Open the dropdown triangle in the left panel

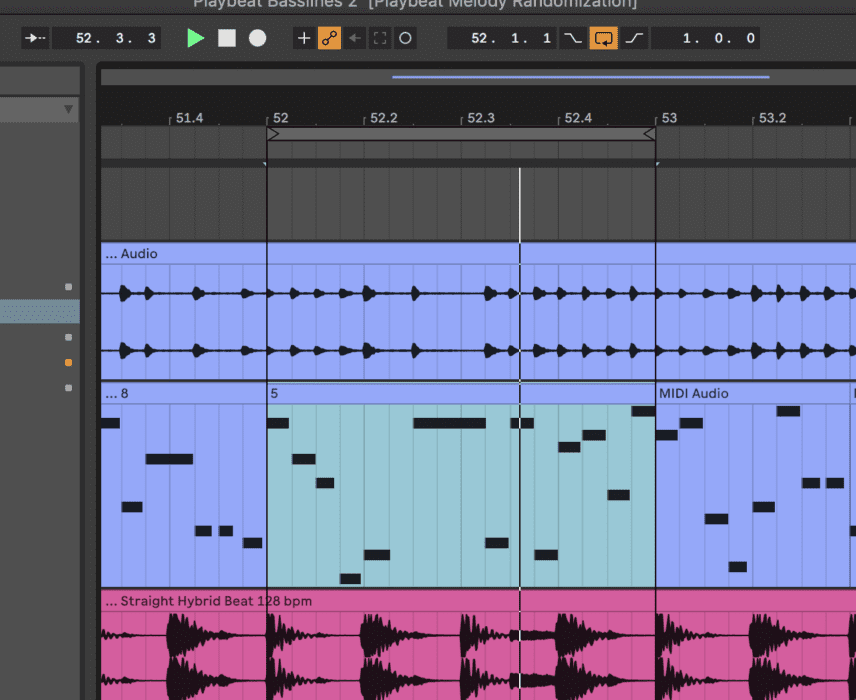click(68, 109)
